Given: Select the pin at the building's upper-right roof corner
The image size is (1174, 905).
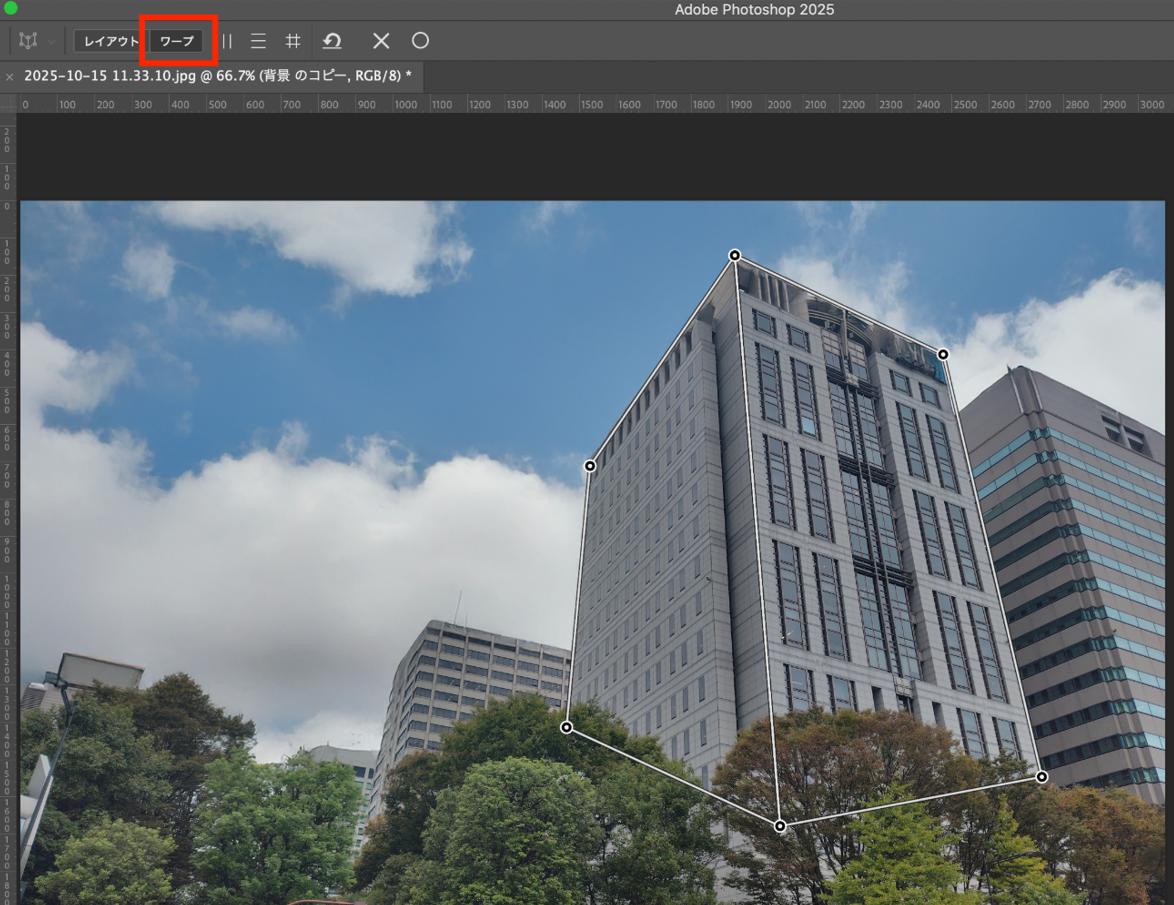Looking at the screenshot, I should coord(943,354).
